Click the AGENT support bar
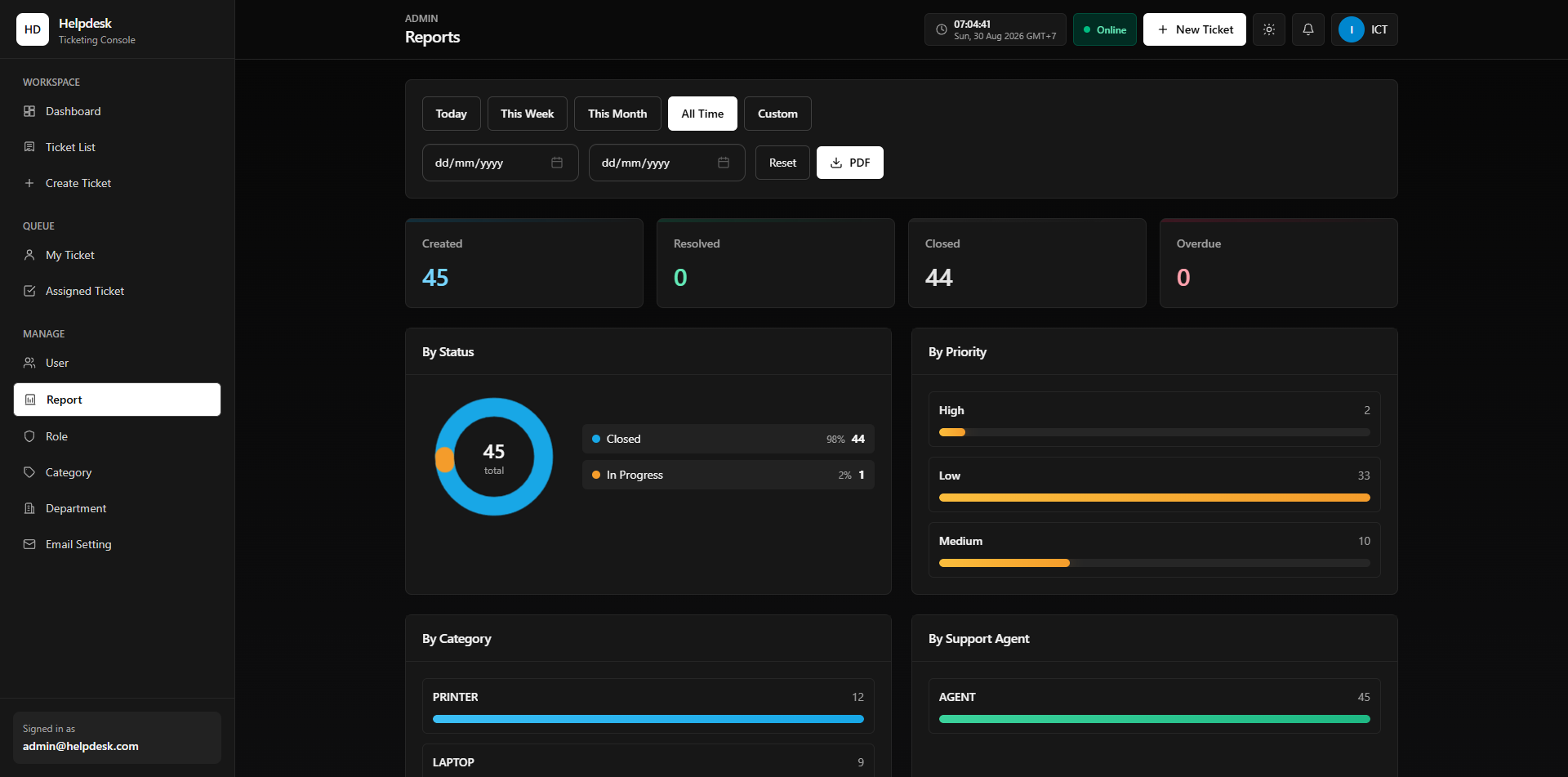 tap(1155, 719)
